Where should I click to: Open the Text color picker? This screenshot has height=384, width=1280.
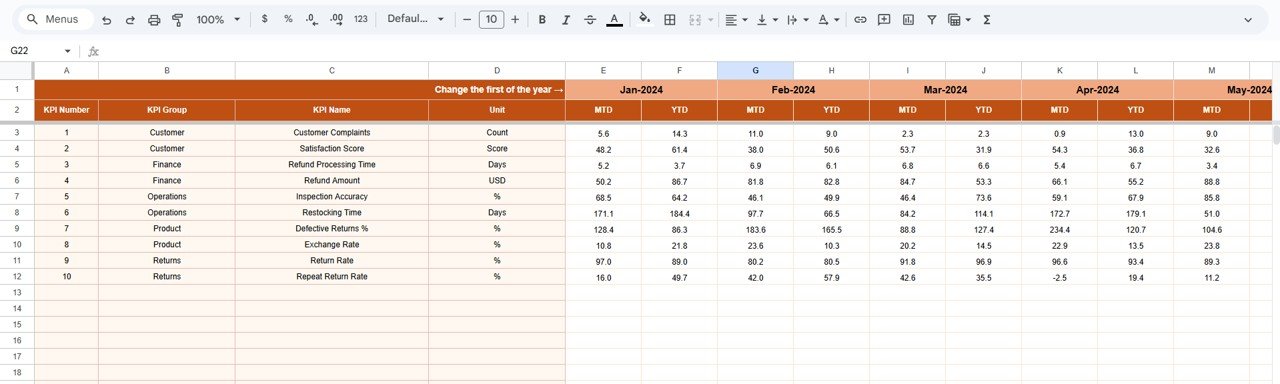click(614, 19)
